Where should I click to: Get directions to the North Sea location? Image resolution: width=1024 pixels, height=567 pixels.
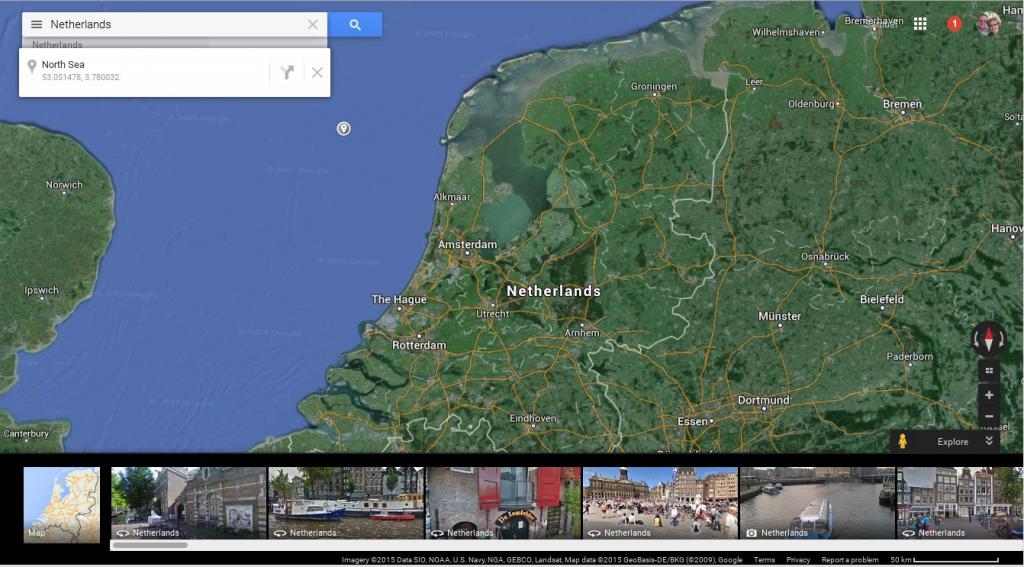[287, 72]
